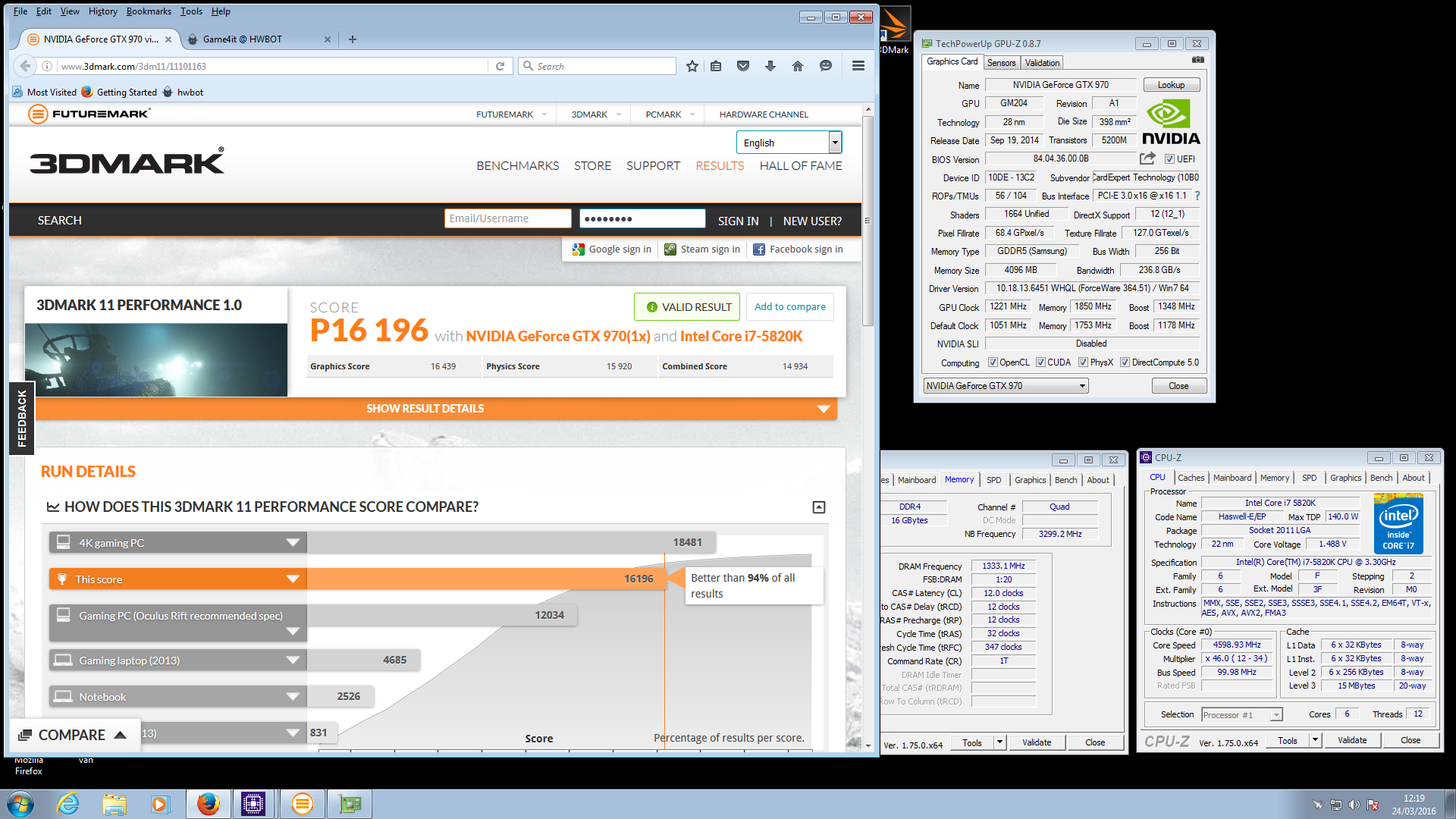Open HALL OF FAME link
Viewport: 1456px width, 819px height.
coord(801,165)
